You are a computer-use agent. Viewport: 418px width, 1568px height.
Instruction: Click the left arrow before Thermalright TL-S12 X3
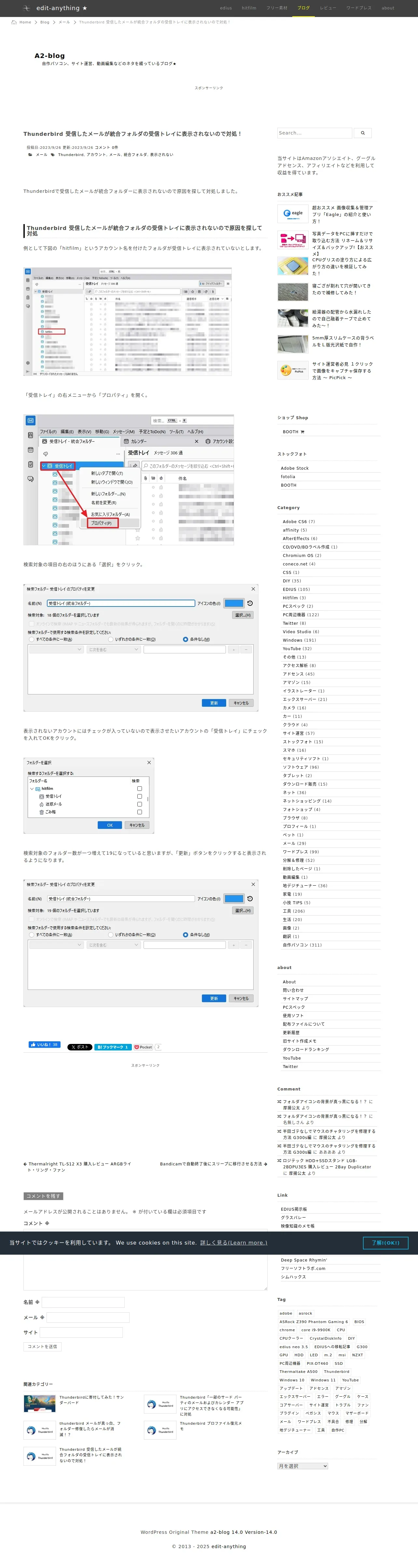click(25, 1164)
